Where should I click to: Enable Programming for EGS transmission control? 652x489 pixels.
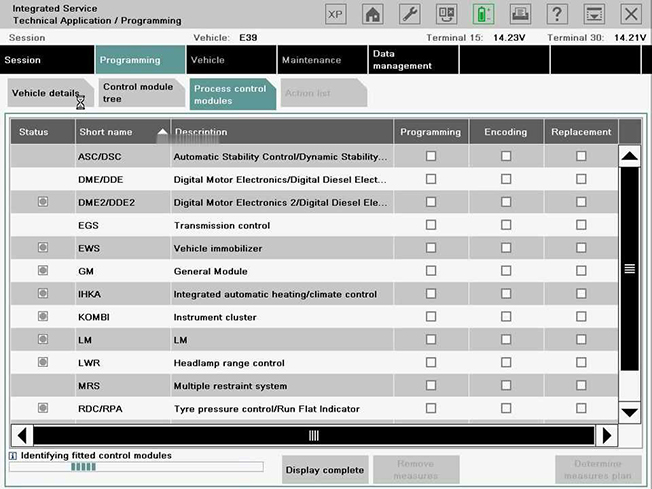[x=431, y=225]
